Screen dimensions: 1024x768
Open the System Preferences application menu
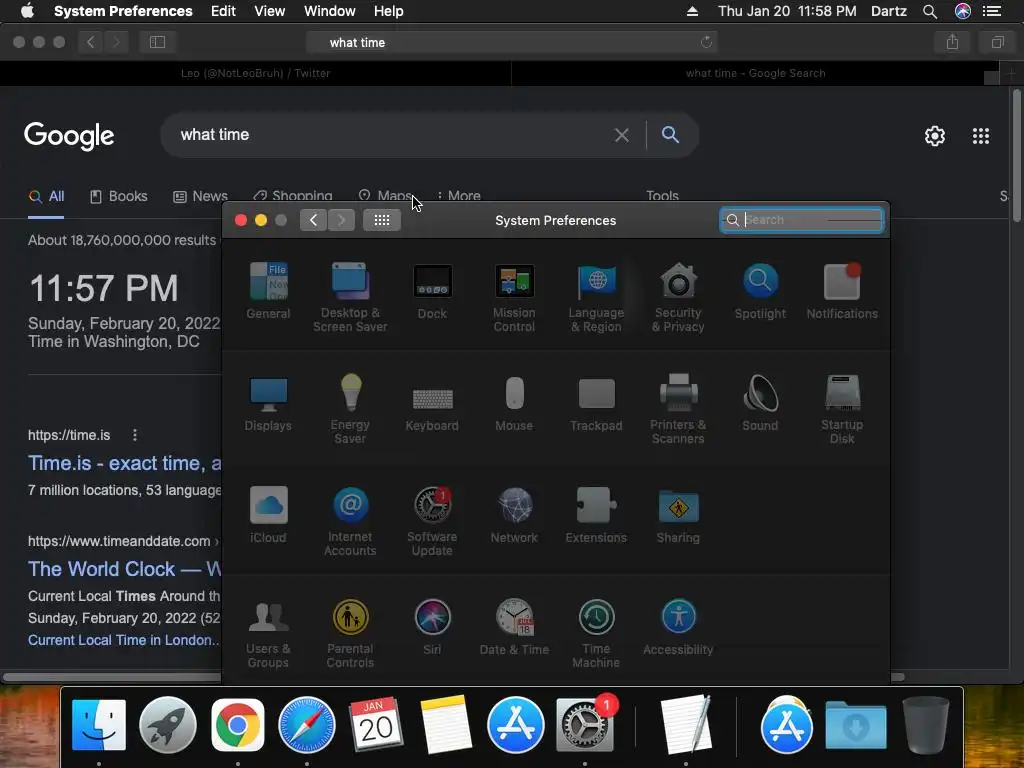[x=123, y=11]
